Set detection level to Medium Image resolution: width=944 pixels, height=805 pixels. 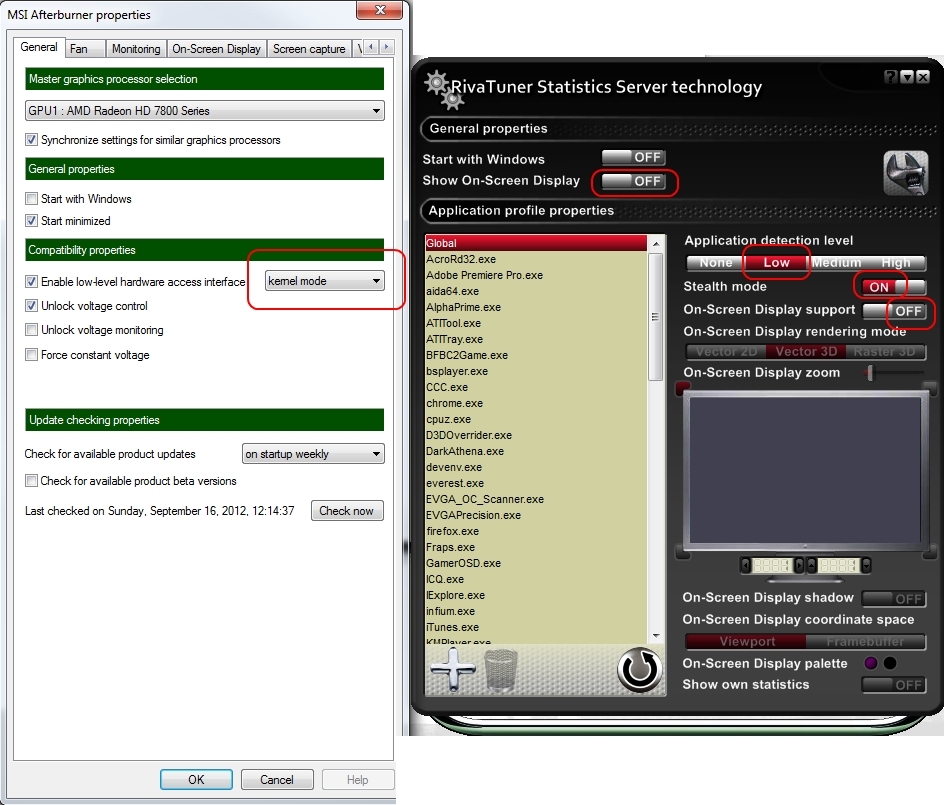(836, 263)
